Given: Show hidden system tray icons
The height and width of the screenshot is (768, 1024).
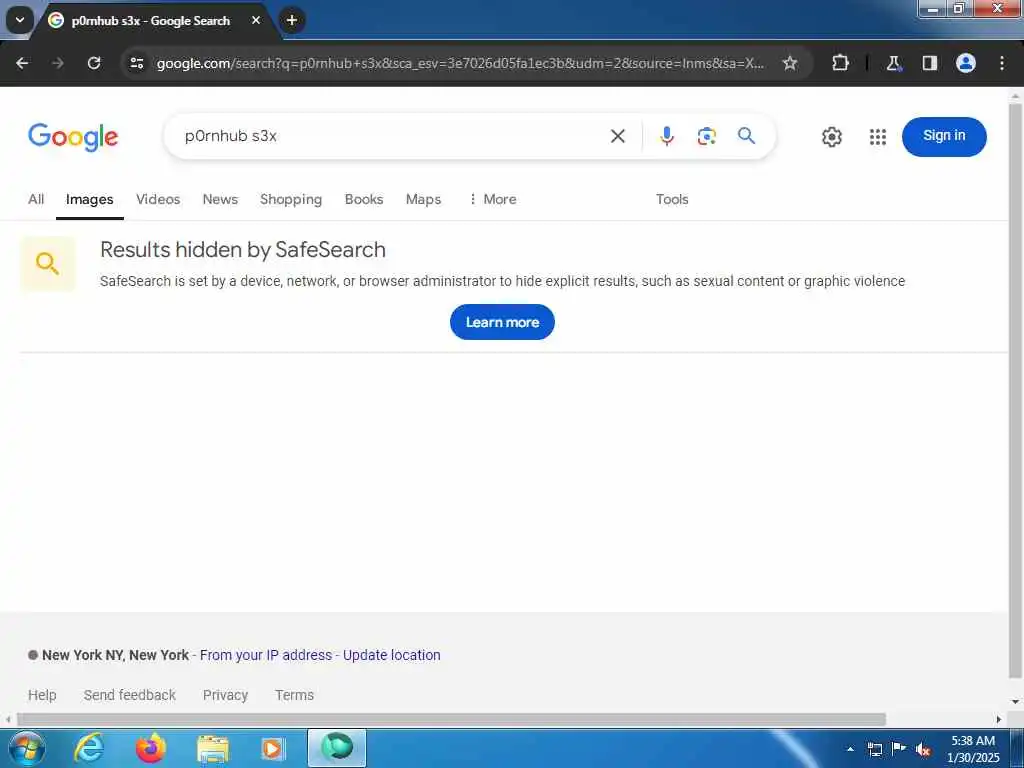Looking at the screenshot, I should tap(850, 749).
